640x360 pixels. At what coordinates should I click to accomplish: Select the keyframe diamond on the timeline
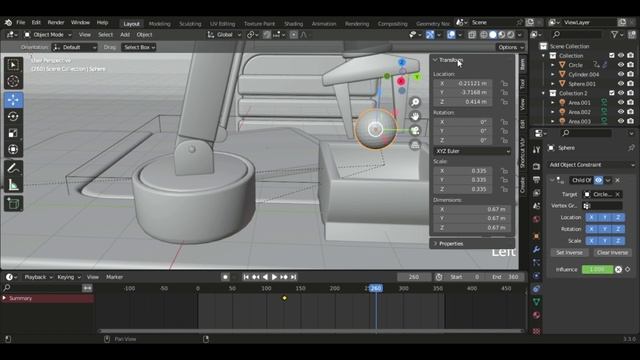284,298
